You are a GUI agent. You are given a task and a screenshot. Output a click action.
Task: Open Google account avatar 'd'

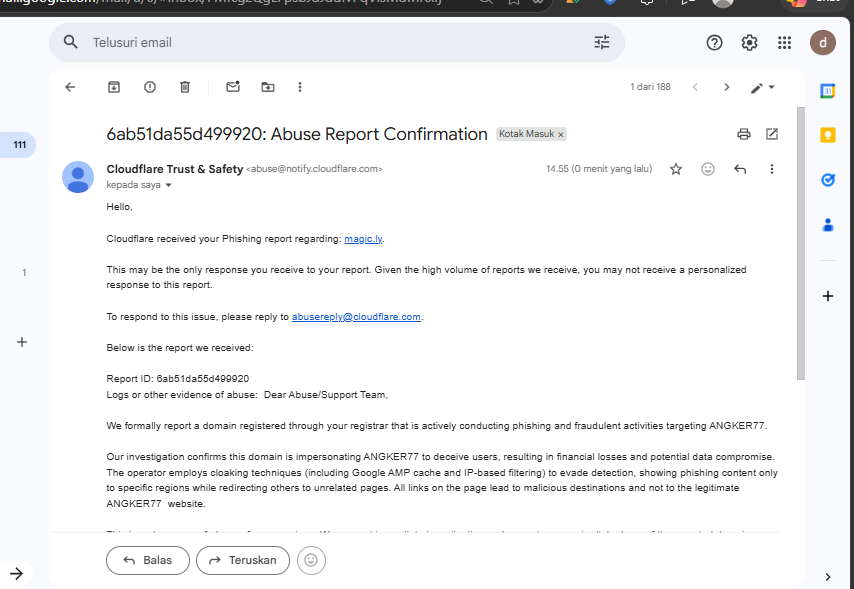click(822, 42)
